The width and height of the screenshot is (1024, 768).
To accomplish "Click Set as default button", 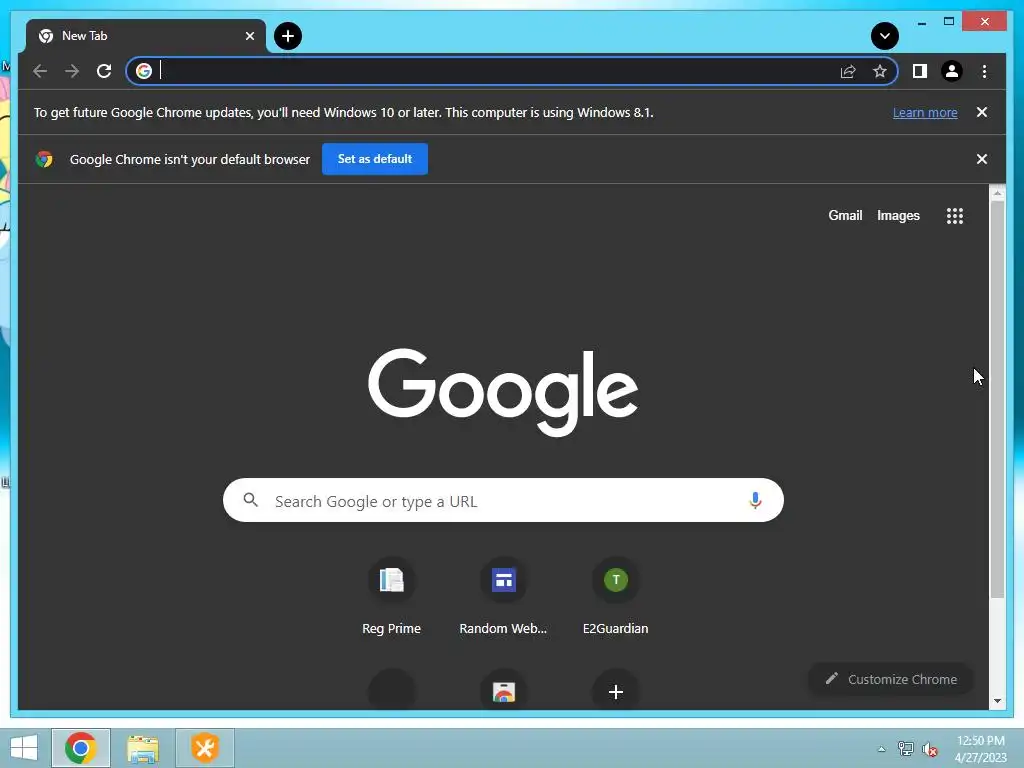I will coord(375,159).
